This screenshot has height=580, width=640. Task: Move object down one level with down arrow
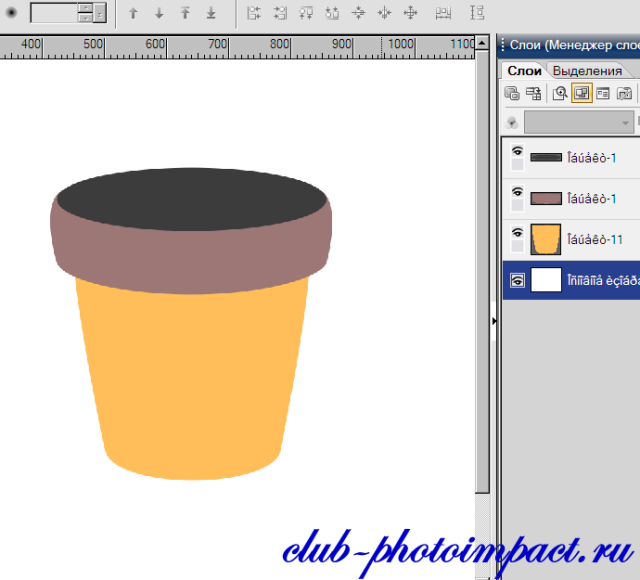(159, 13)
